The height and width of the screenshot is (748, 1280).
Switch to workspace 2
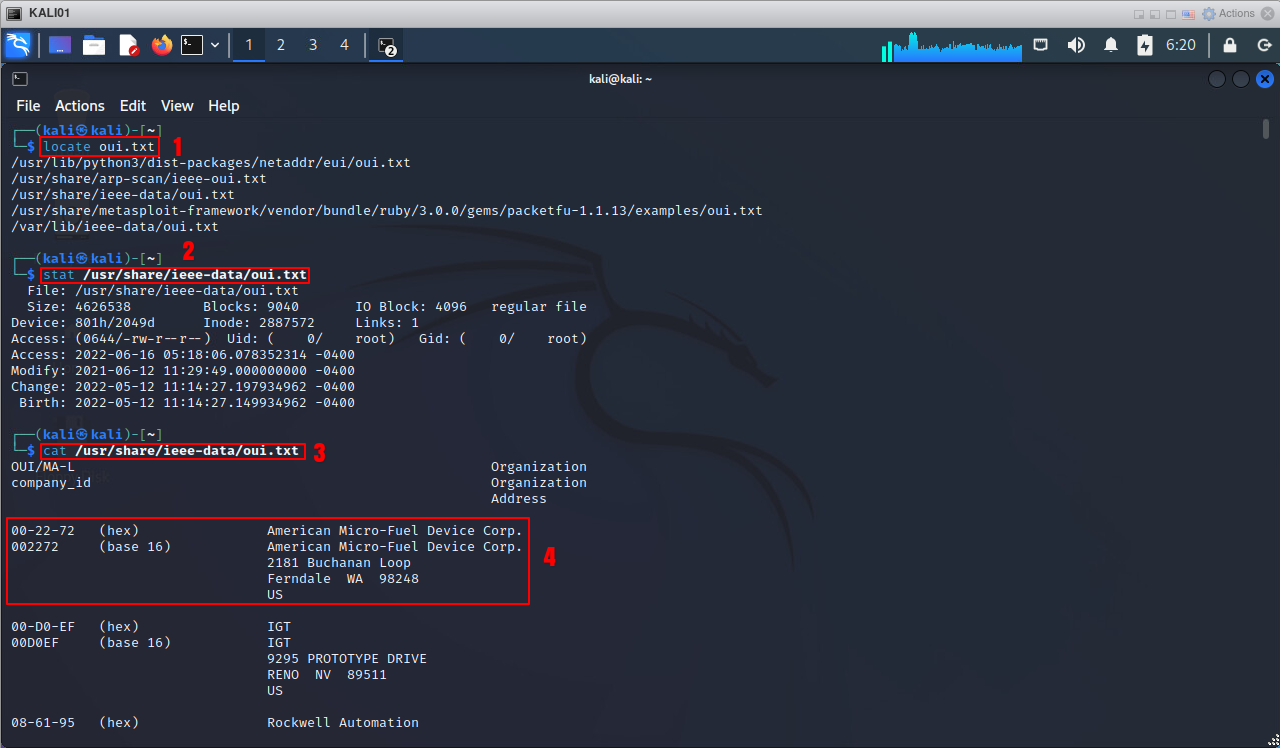[x=281, y=45]
